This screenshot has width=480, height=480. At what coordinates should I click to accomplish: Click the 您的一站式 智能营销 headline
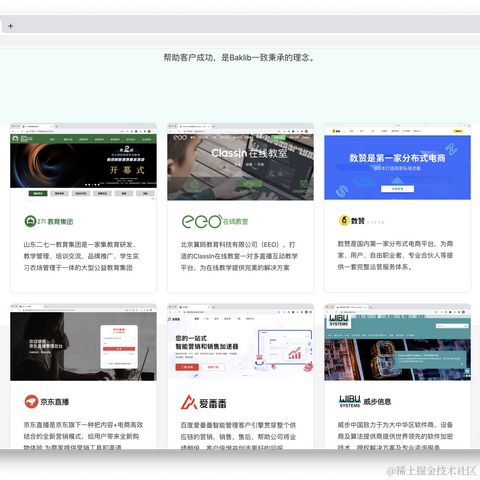click(207, 342)
